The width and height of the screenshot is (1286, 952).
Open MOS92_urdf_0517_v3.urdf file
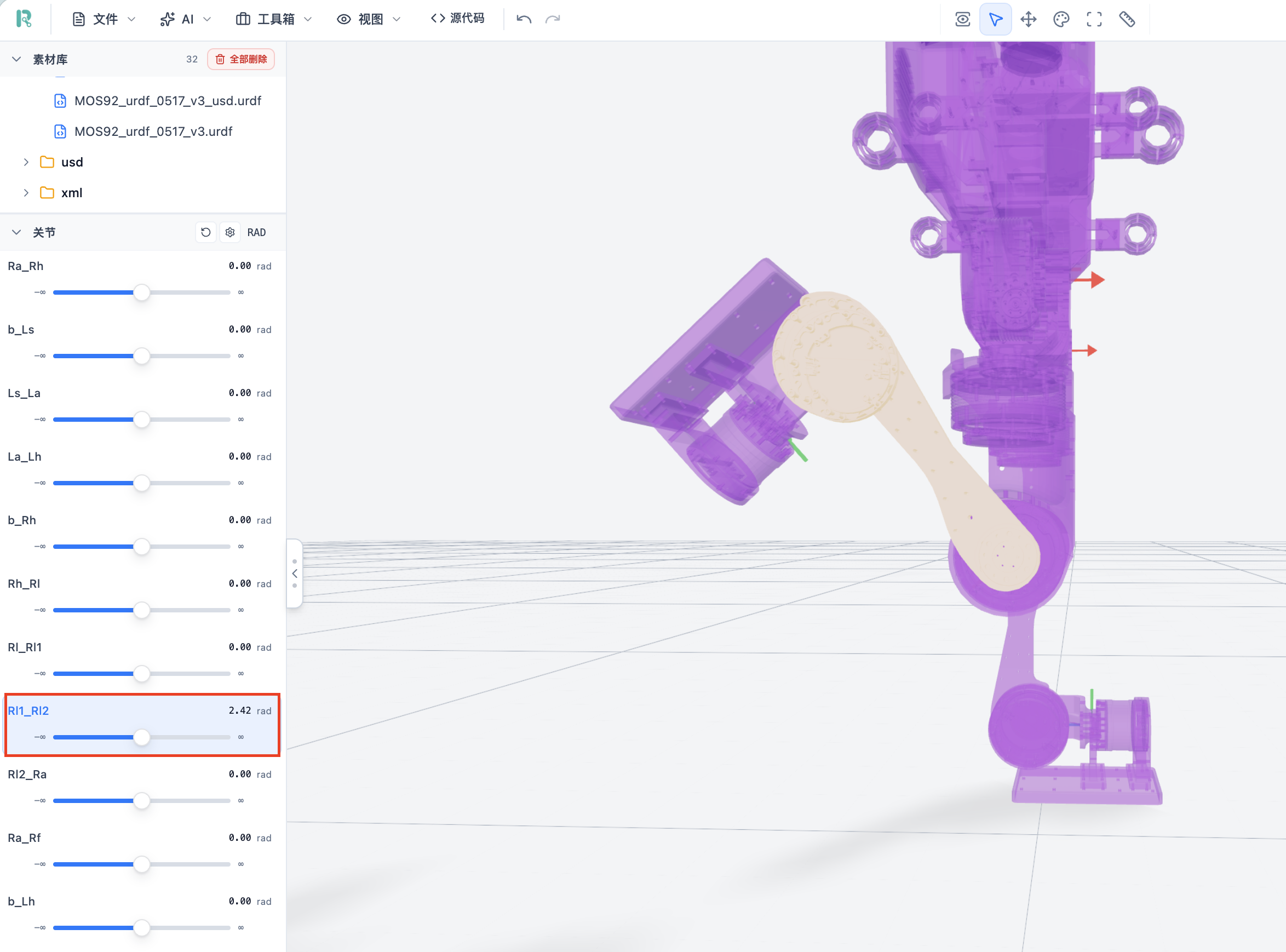pos(153,131)
